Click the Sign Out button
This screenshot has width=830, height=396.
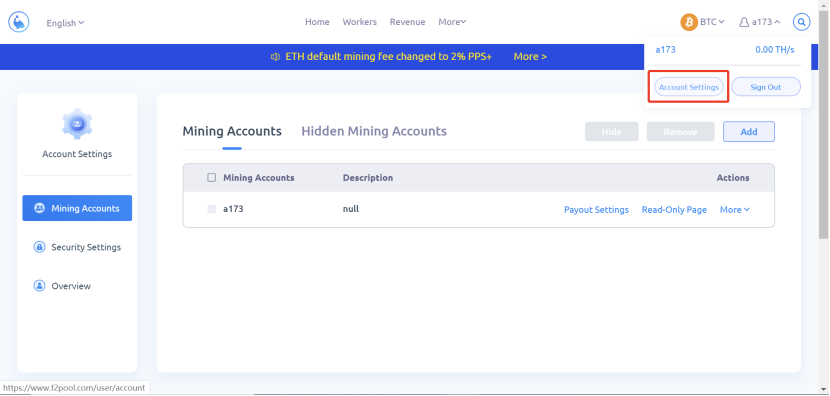[x=765, y=87]
